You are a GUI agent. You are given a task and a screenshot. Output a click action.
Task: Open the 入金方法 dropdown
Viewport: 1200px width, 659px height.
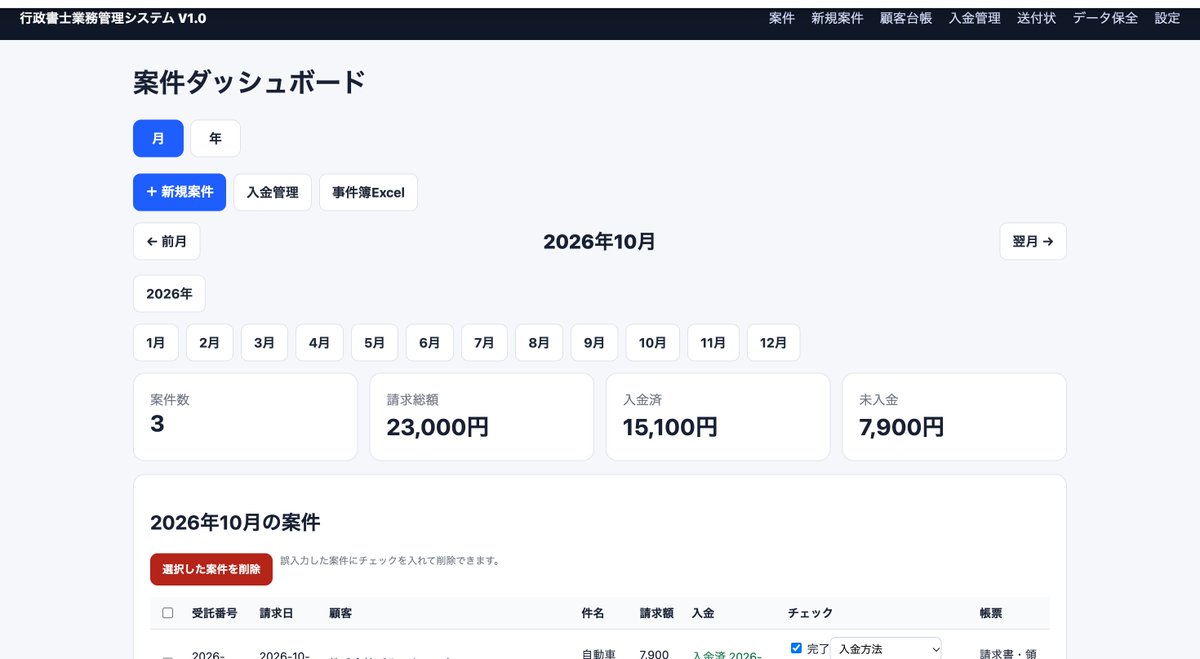pyautogui.click(x=886, y=649)
